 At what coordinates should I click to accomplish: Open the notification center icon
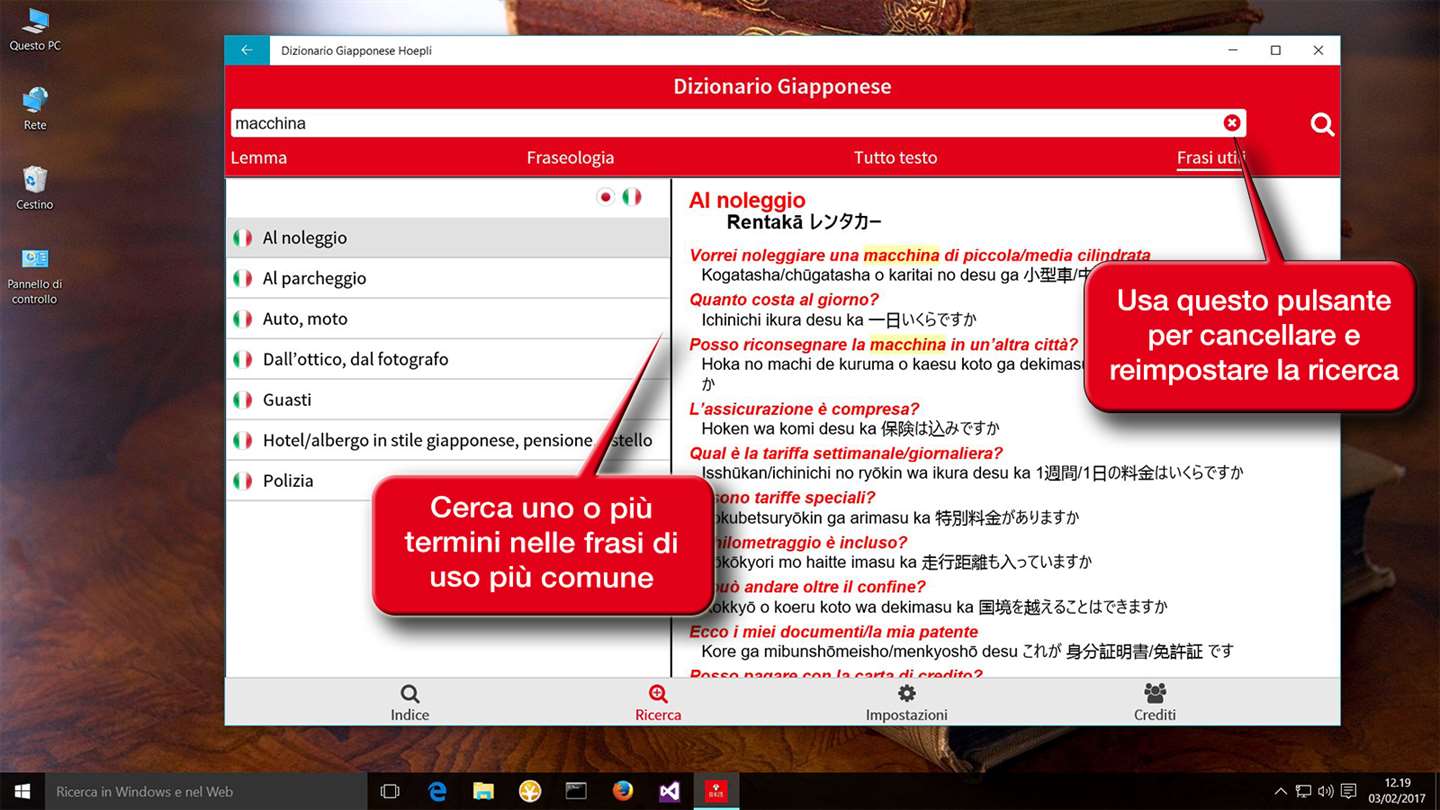click(1349, 791)
